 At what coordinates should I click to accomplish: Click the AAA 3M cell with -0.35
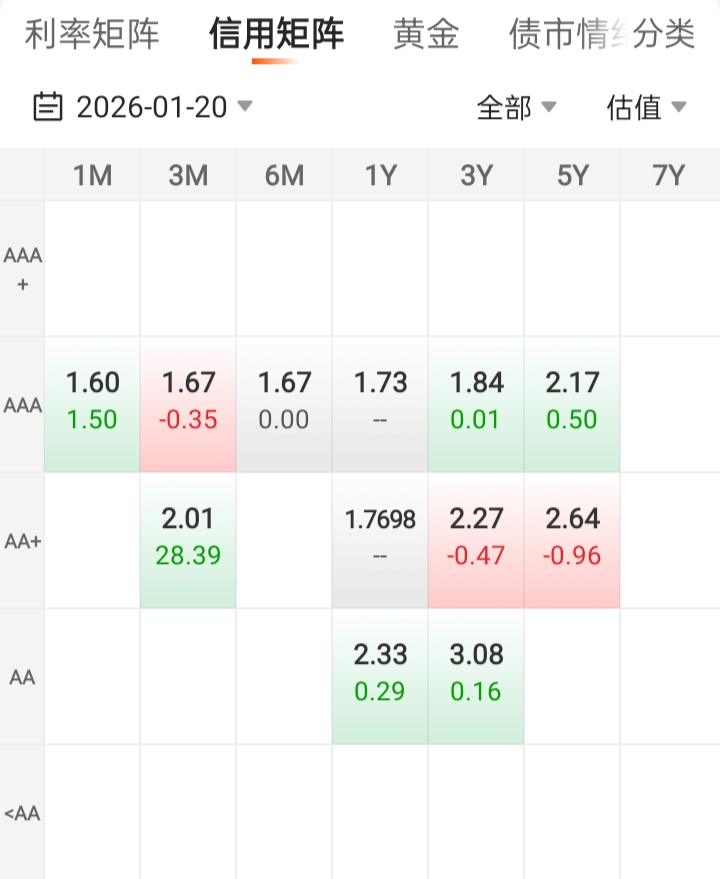[x=188, y=400]
